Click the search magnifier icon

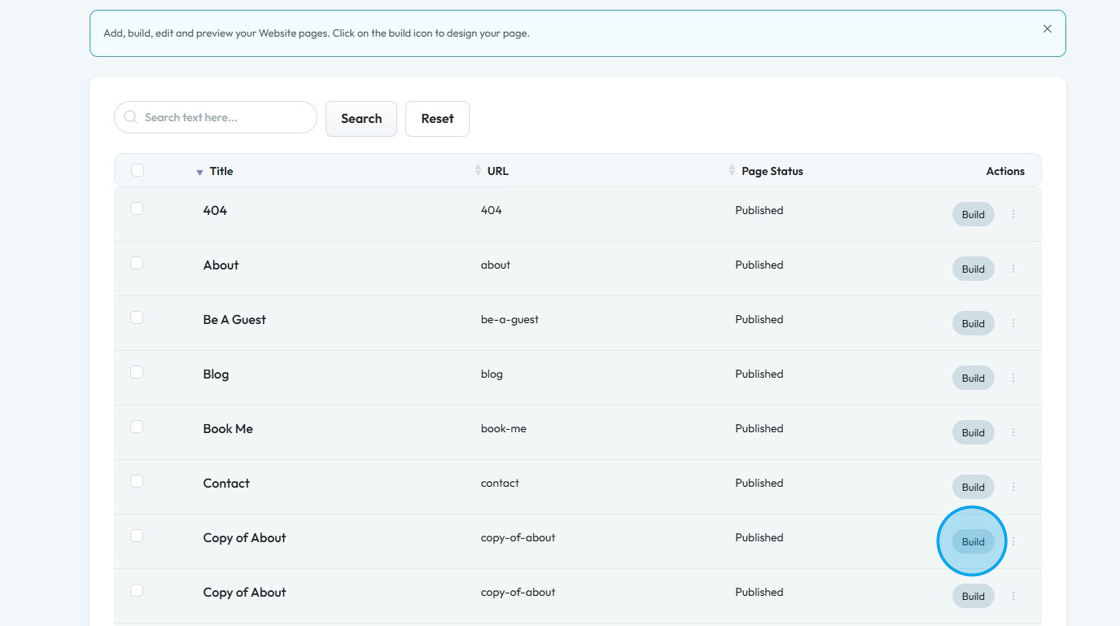point(131,117)
